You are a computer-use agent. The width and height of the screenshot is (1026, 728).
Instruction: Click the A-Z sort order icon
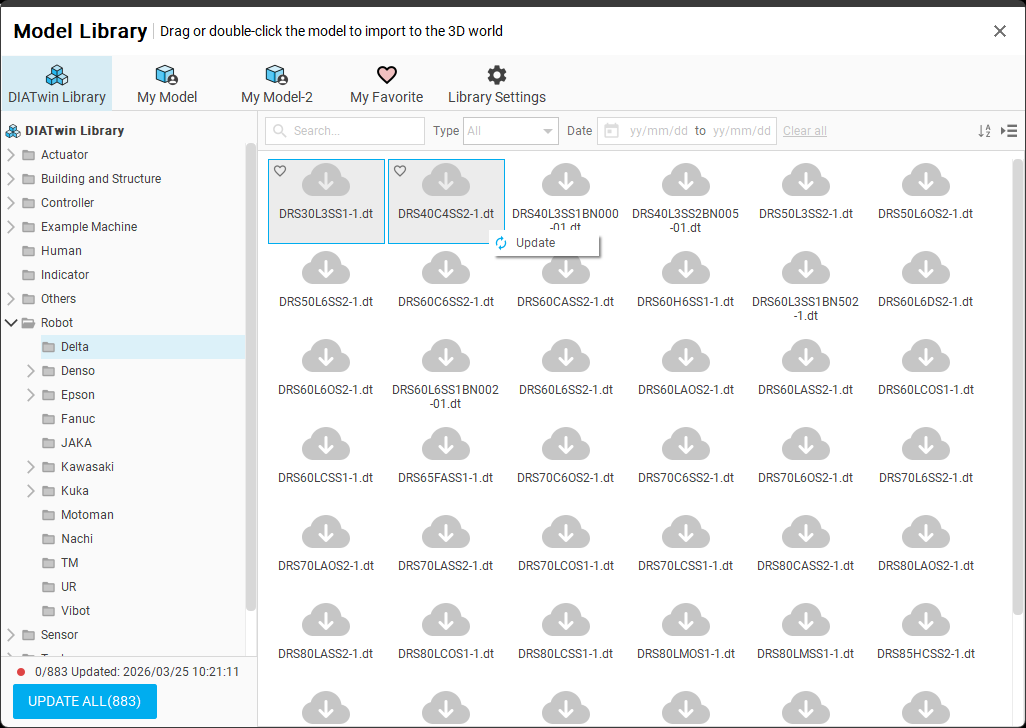pyautogui.click(x=984, y=131)
